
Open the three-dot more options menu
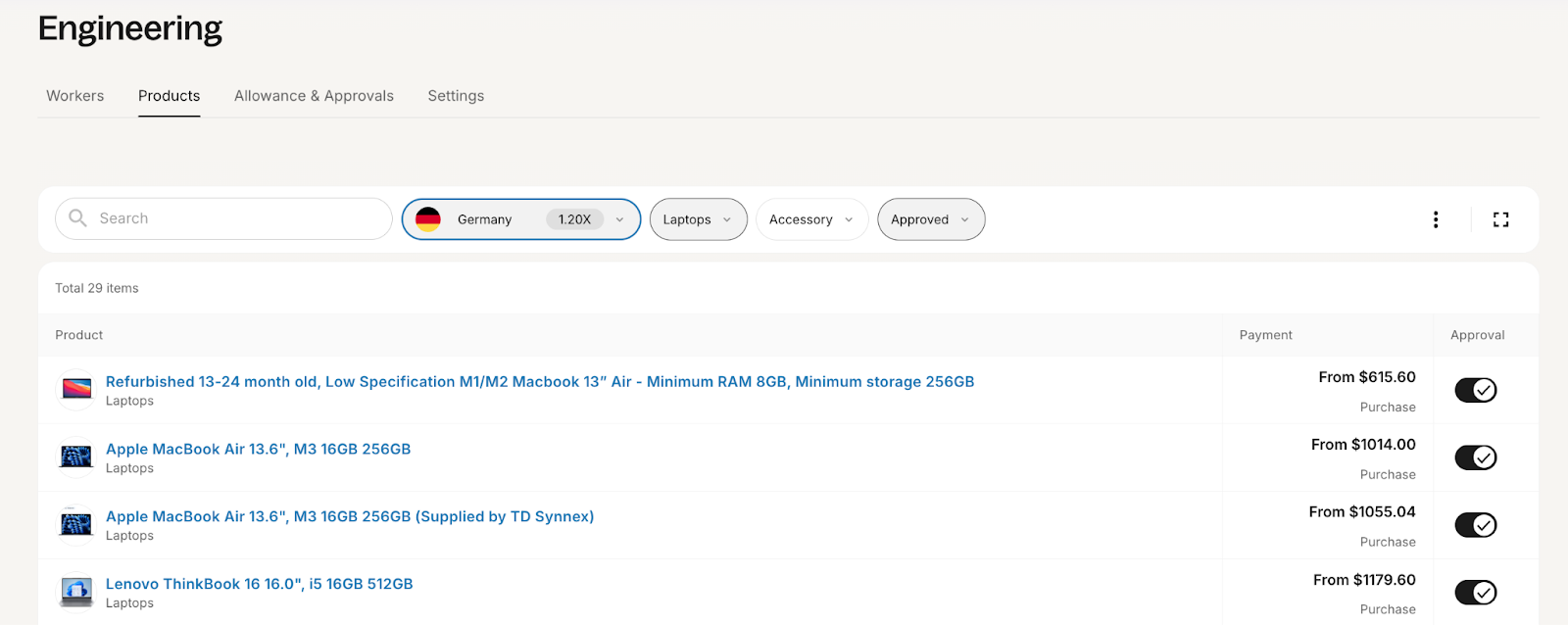(1436, 219)
